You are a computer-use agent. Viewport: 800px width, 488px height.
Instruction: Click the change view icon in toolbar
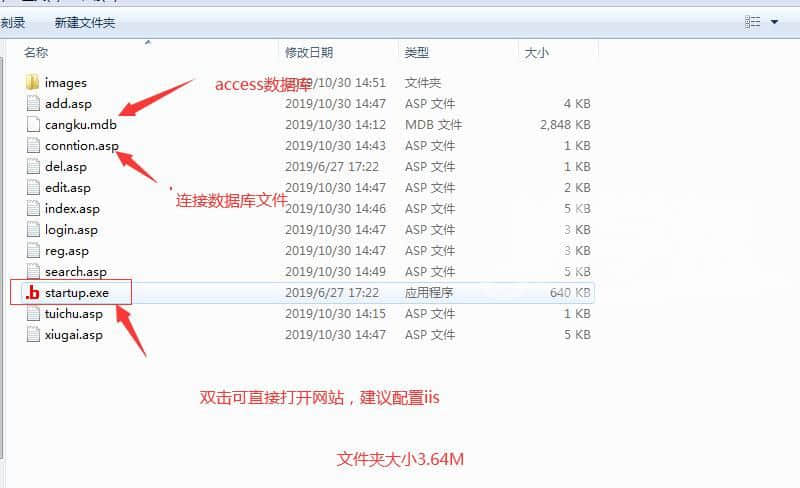coord(753,21)
